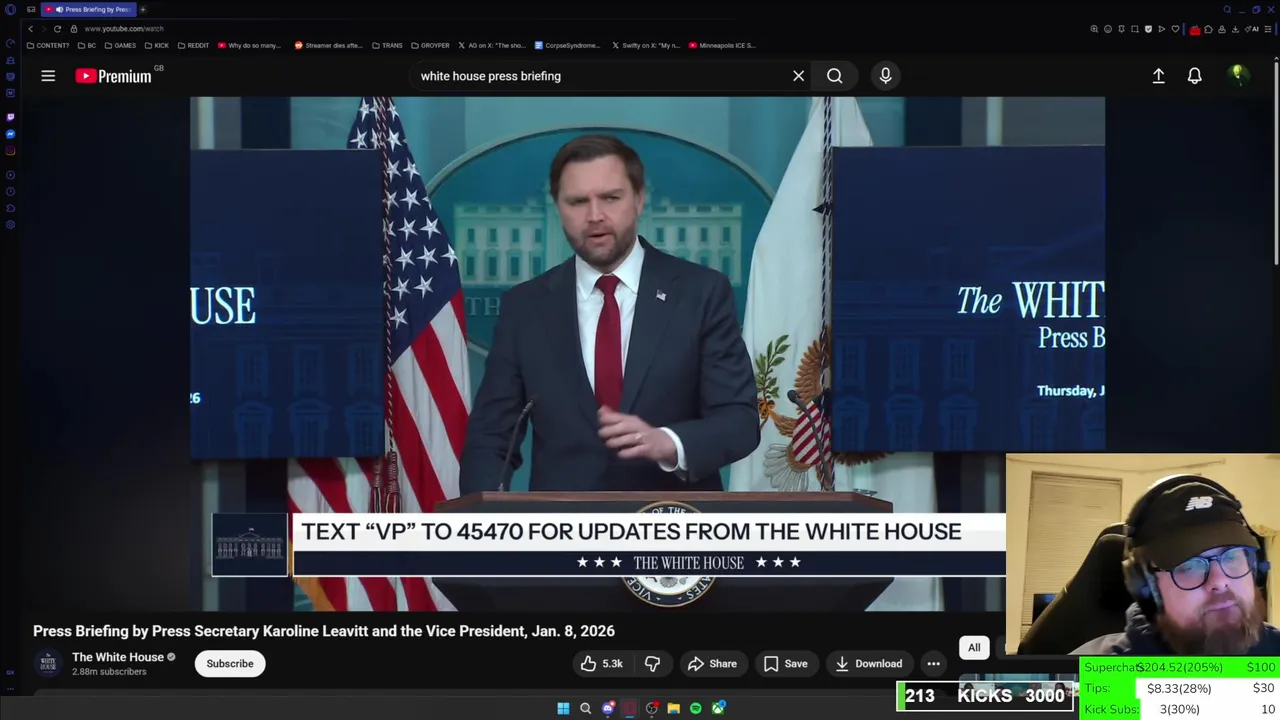Image resolution: width=1280 pixels, height=720 pixels.
Task: Open the account avatar menu
Action: pos(1238,75)
